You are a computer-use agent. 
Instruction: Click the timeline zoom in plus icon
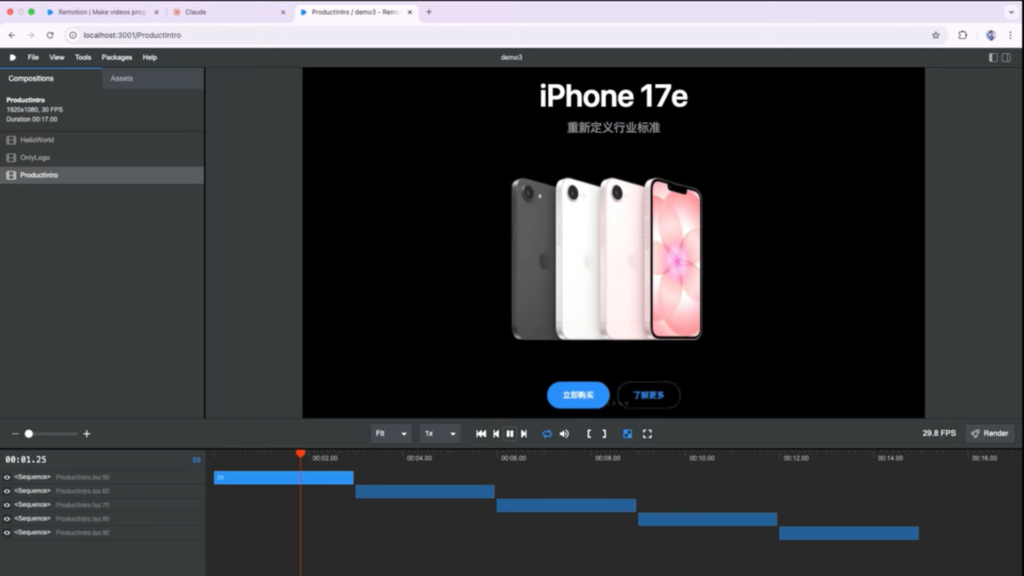point(86,434)
